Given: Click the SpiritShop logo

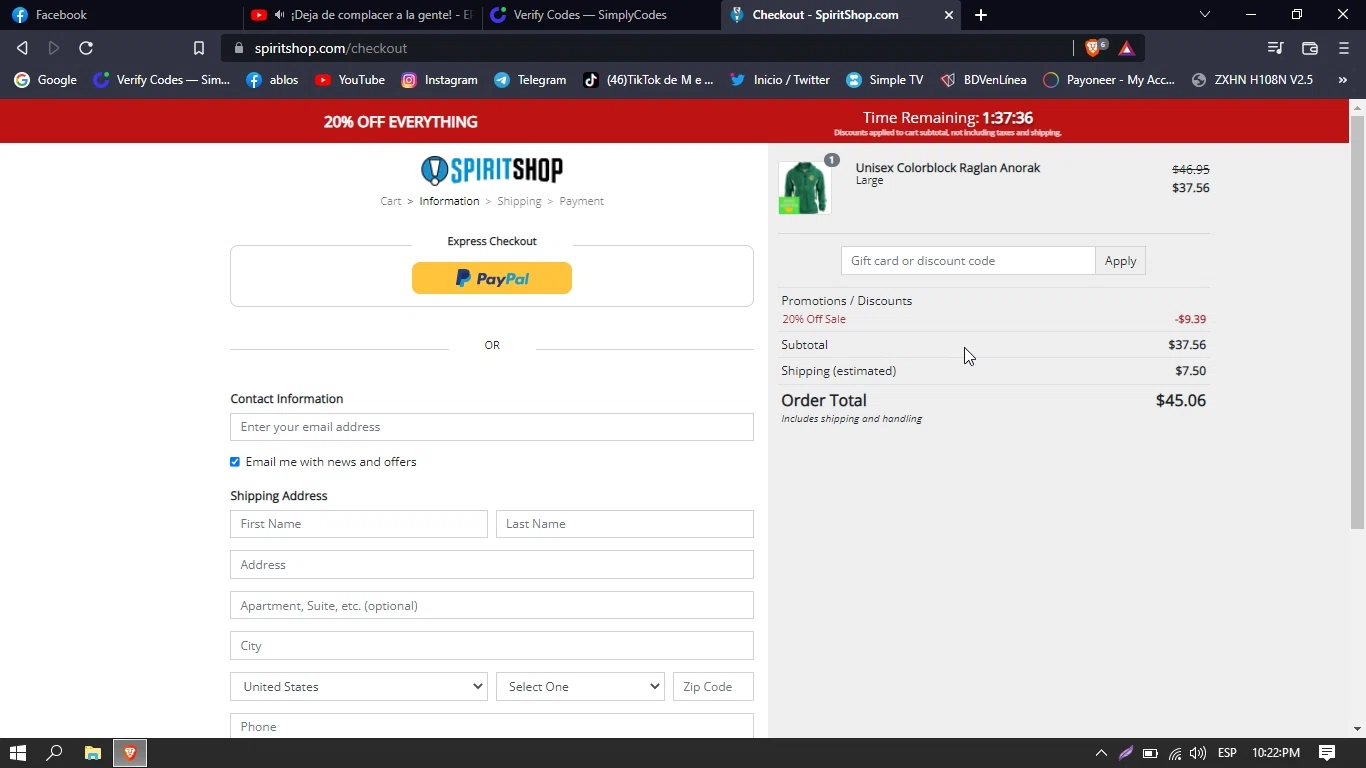Looking at the screenshot, I should [492, 170].
